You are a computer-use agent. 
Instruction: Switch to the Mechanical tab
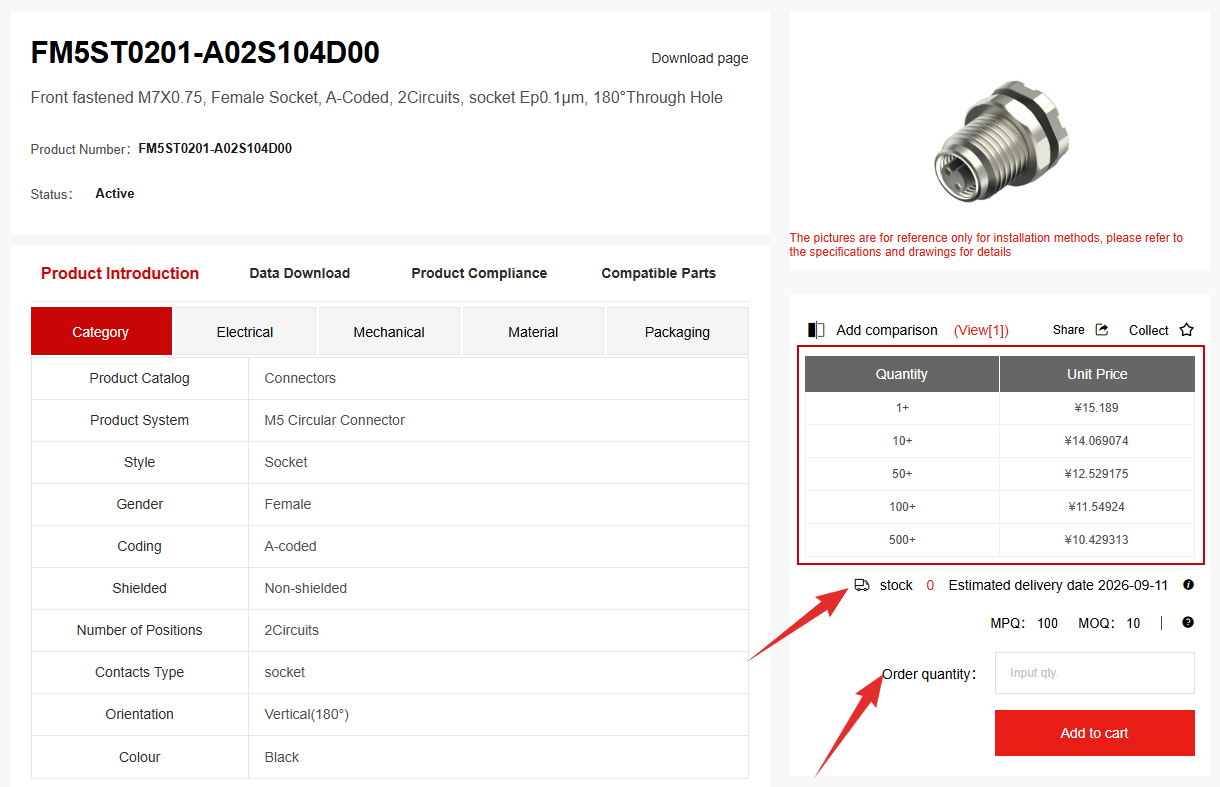click(389, 331)
